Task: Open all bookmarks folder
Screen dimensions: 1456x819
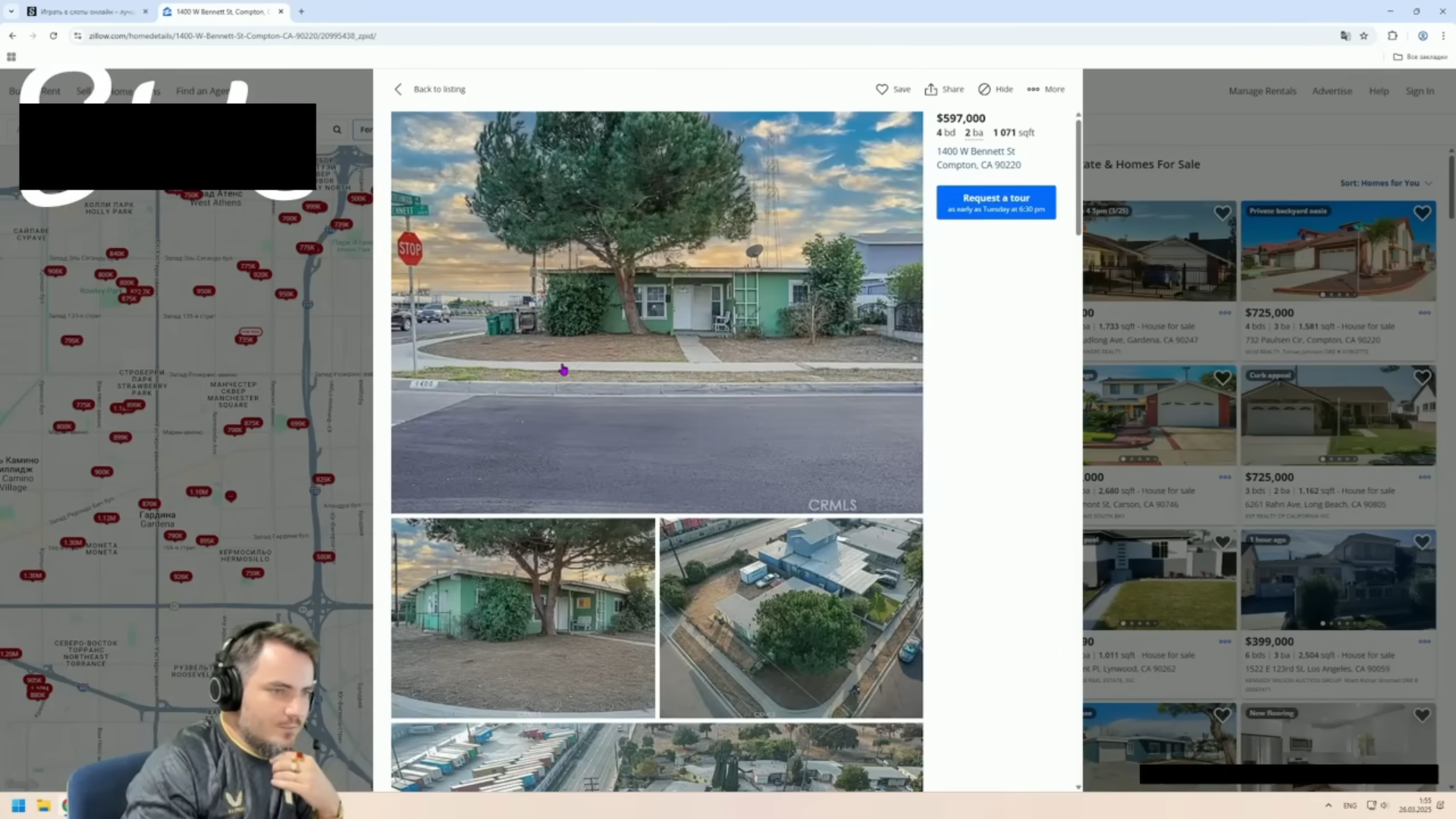Action: (1420, 57)
